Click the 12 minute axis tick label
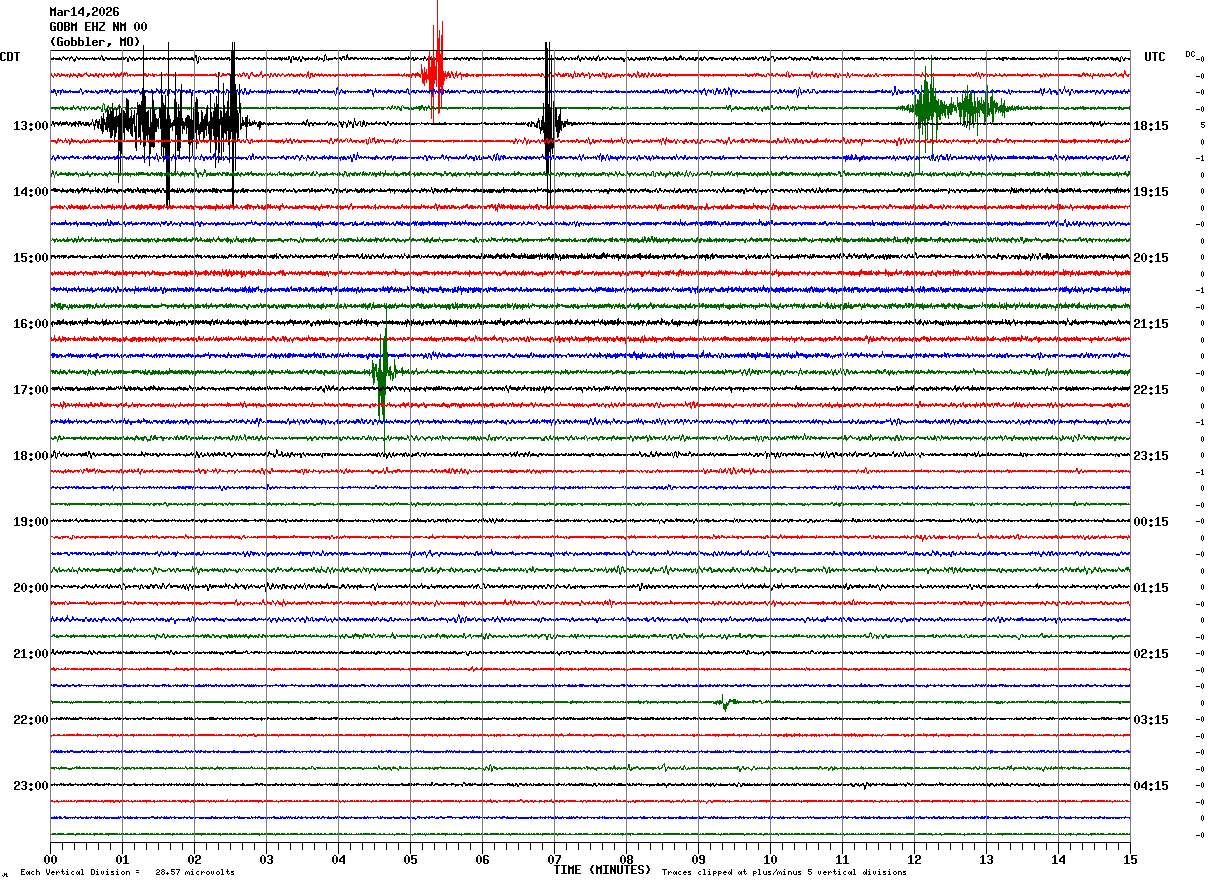 click(914, 859)
